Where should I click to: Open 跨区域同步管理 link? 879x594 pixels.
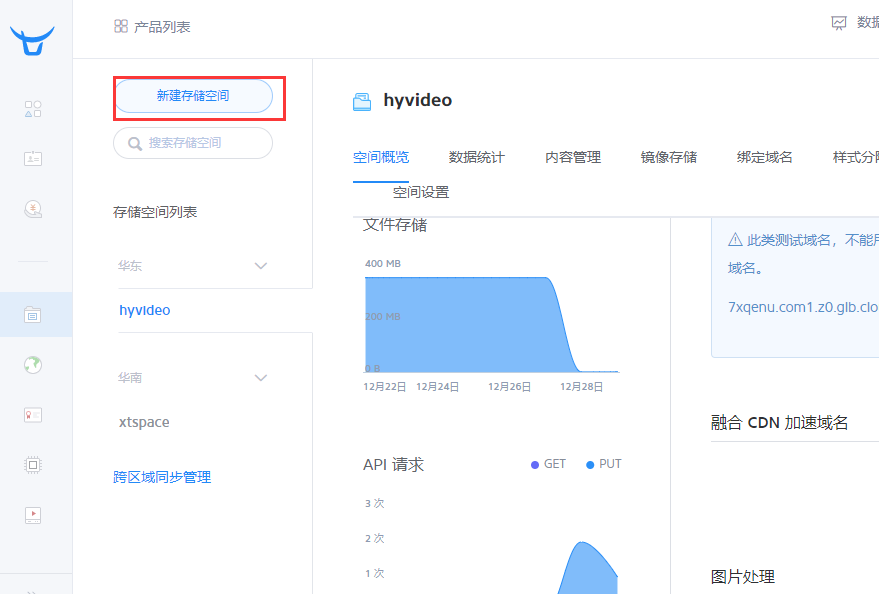162,477
